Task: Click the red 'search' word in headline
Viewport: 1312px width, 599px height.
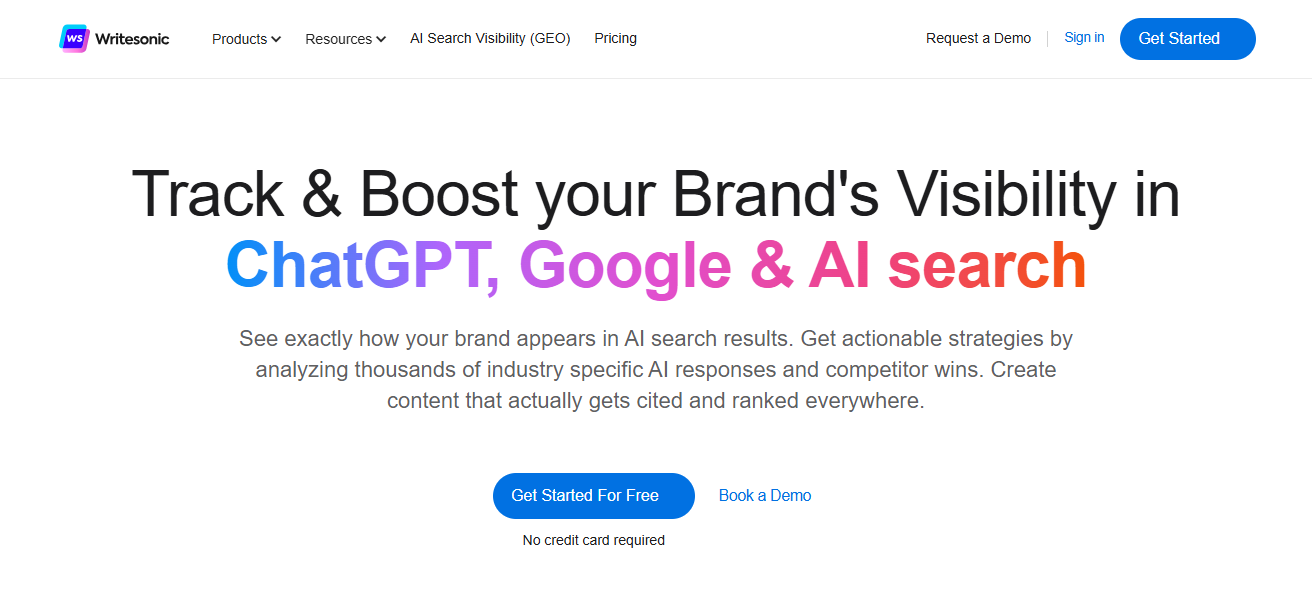Action: [987, 267]
